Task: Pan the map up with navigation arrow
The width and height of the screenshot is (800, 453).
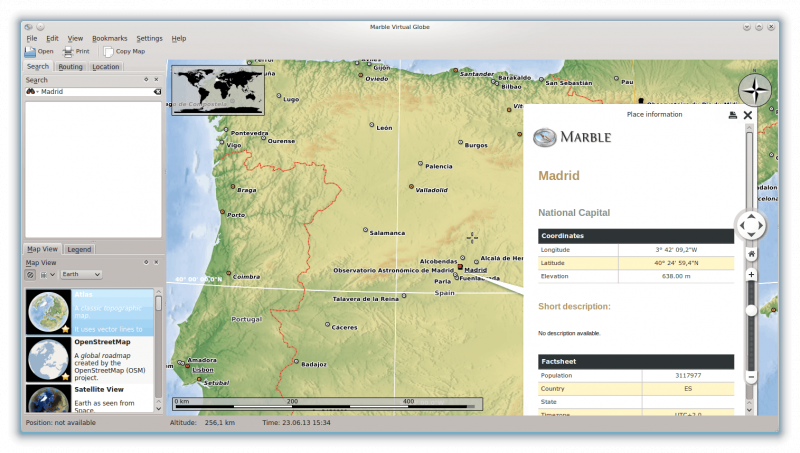Action: pos(751,216)
